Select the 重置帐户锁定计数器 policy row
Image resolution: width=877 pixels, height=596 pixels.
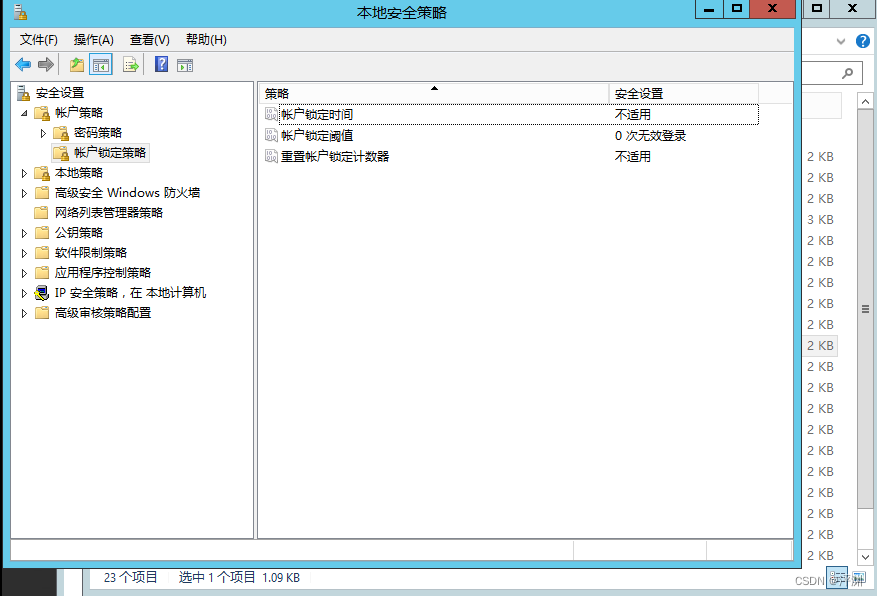[511, 156]
